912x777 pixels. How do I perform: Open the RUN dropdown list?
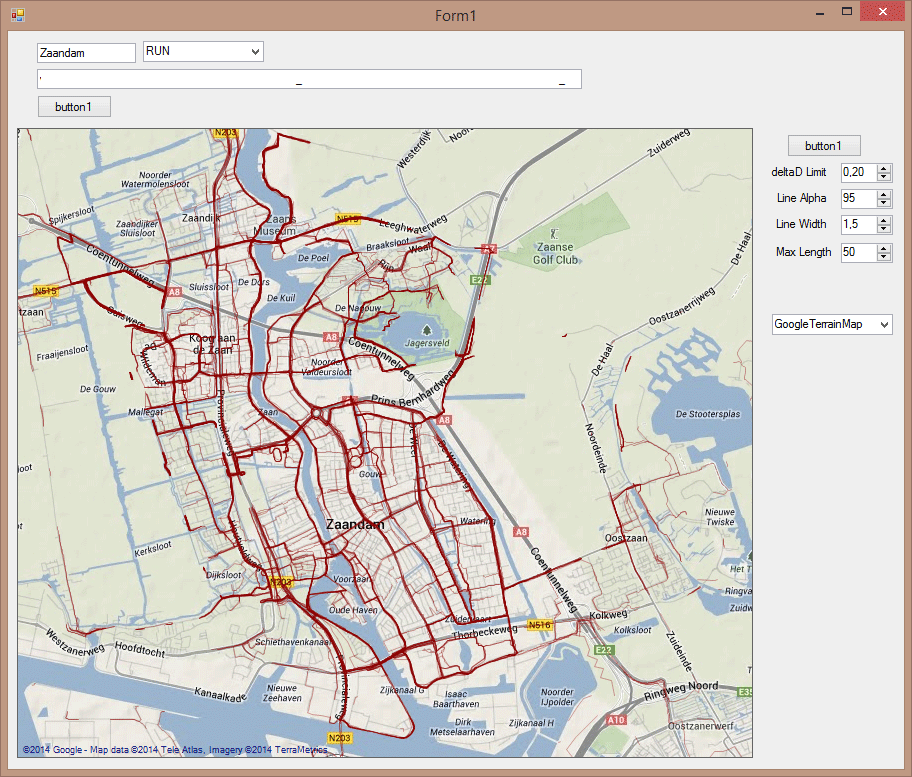click(x=255, y=51)
